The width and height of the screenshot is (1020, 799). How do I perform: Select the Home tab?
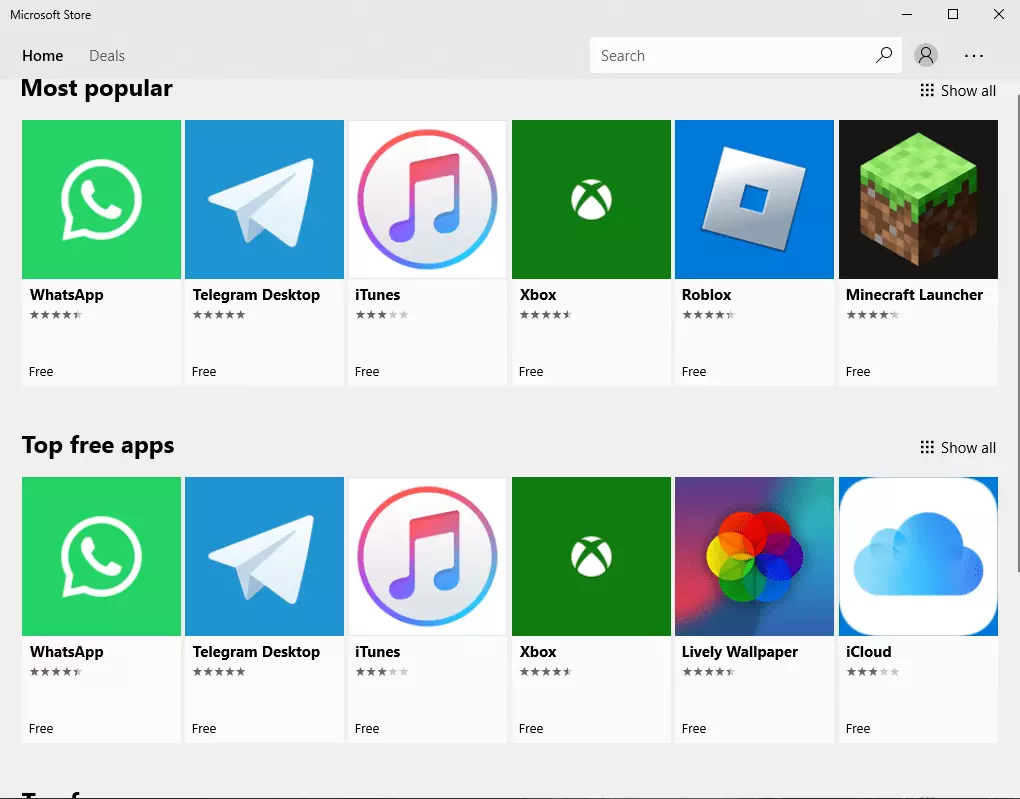click(43, 56)
